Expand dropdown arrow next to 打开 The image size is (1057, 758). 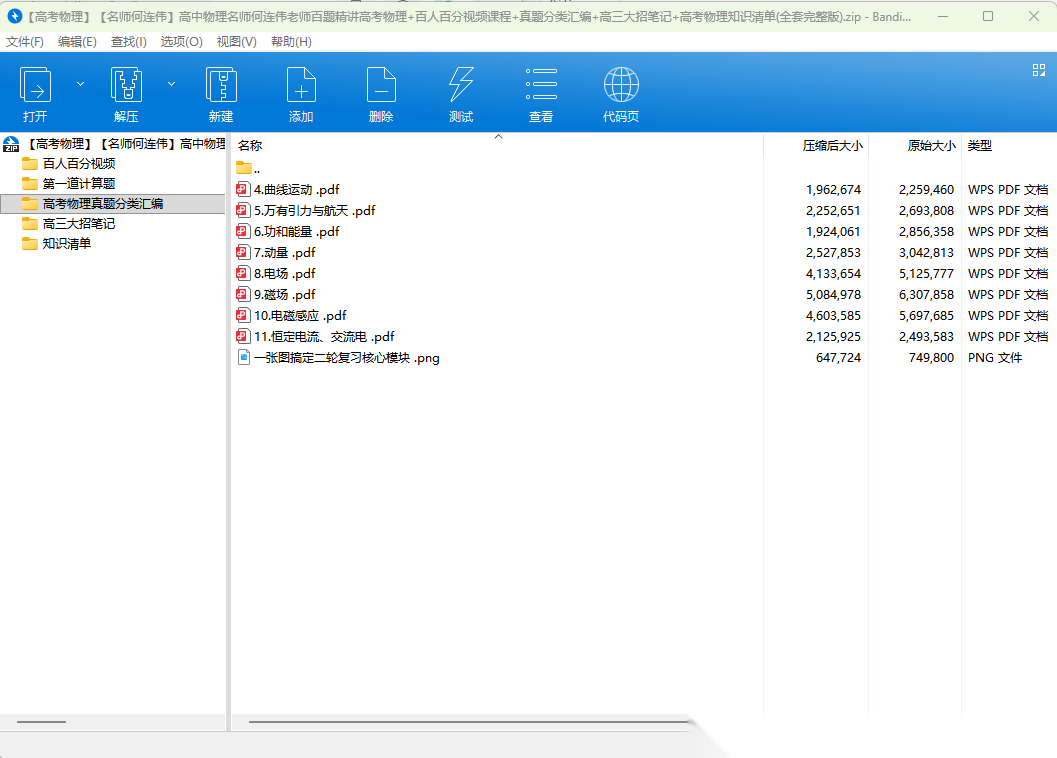tap(80, 84)
